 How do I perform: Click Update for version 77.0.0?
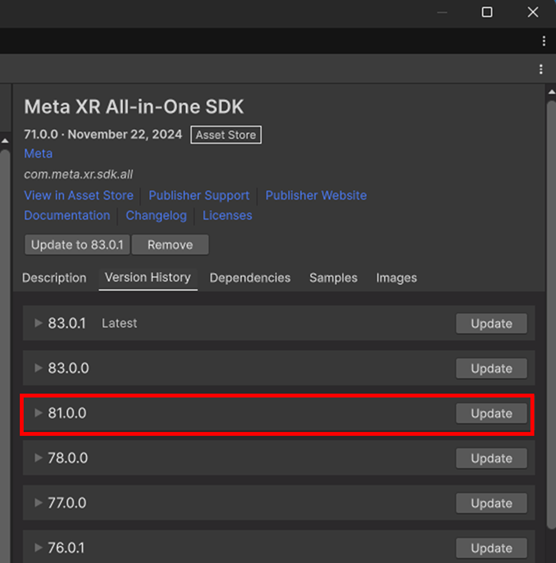[491, 503]
